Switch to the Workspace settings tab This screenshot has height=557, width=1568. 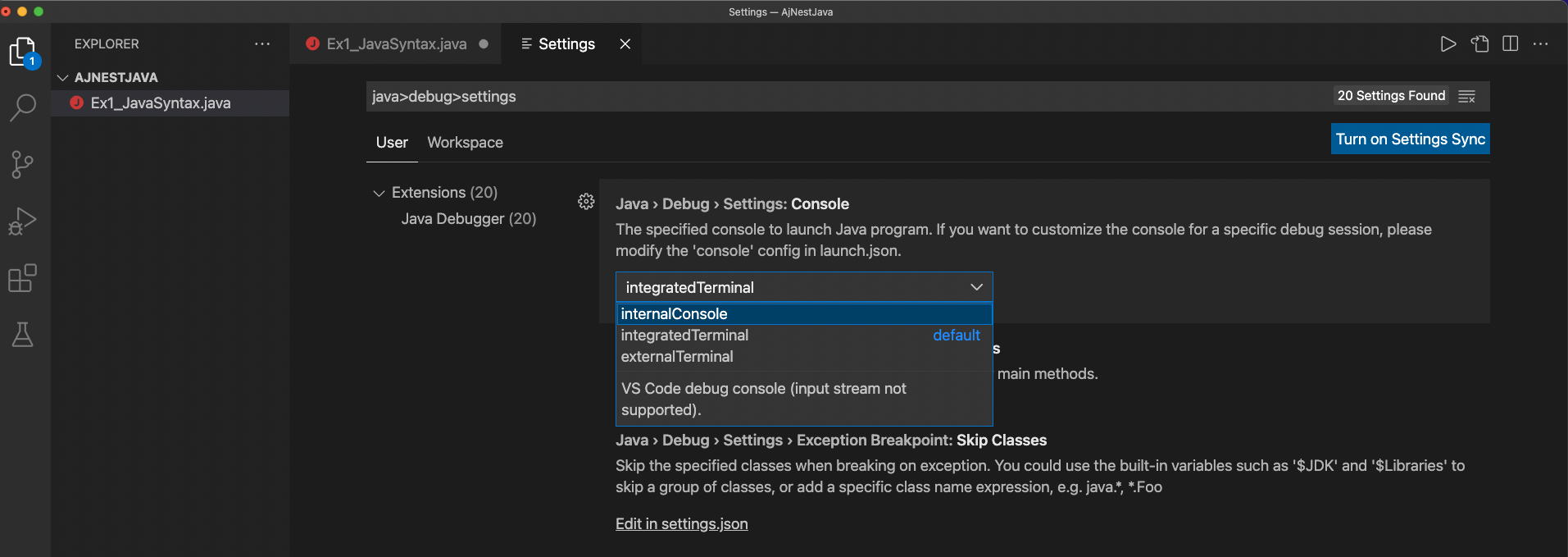tap(465, 143)
